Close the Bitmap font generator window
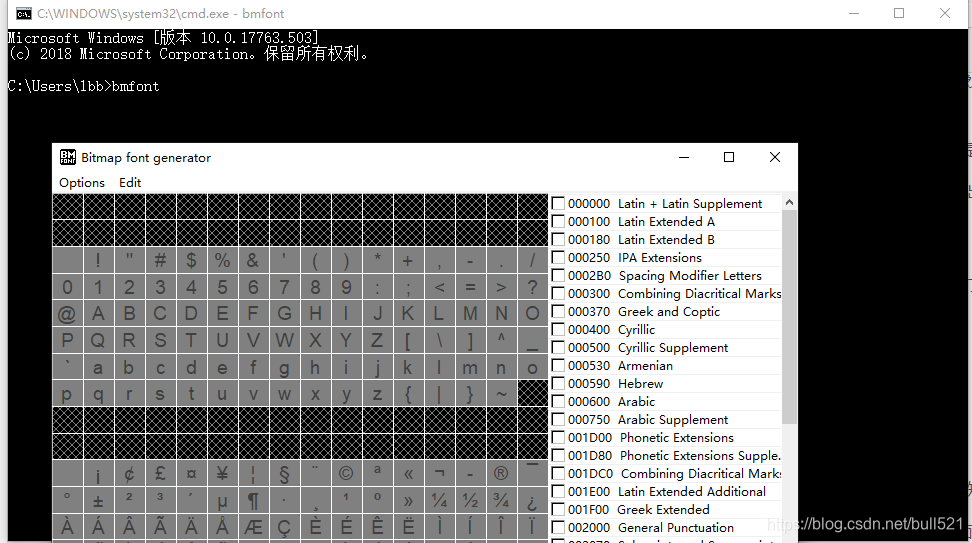This screenshot has width=972, height=543. coord(775,157)
